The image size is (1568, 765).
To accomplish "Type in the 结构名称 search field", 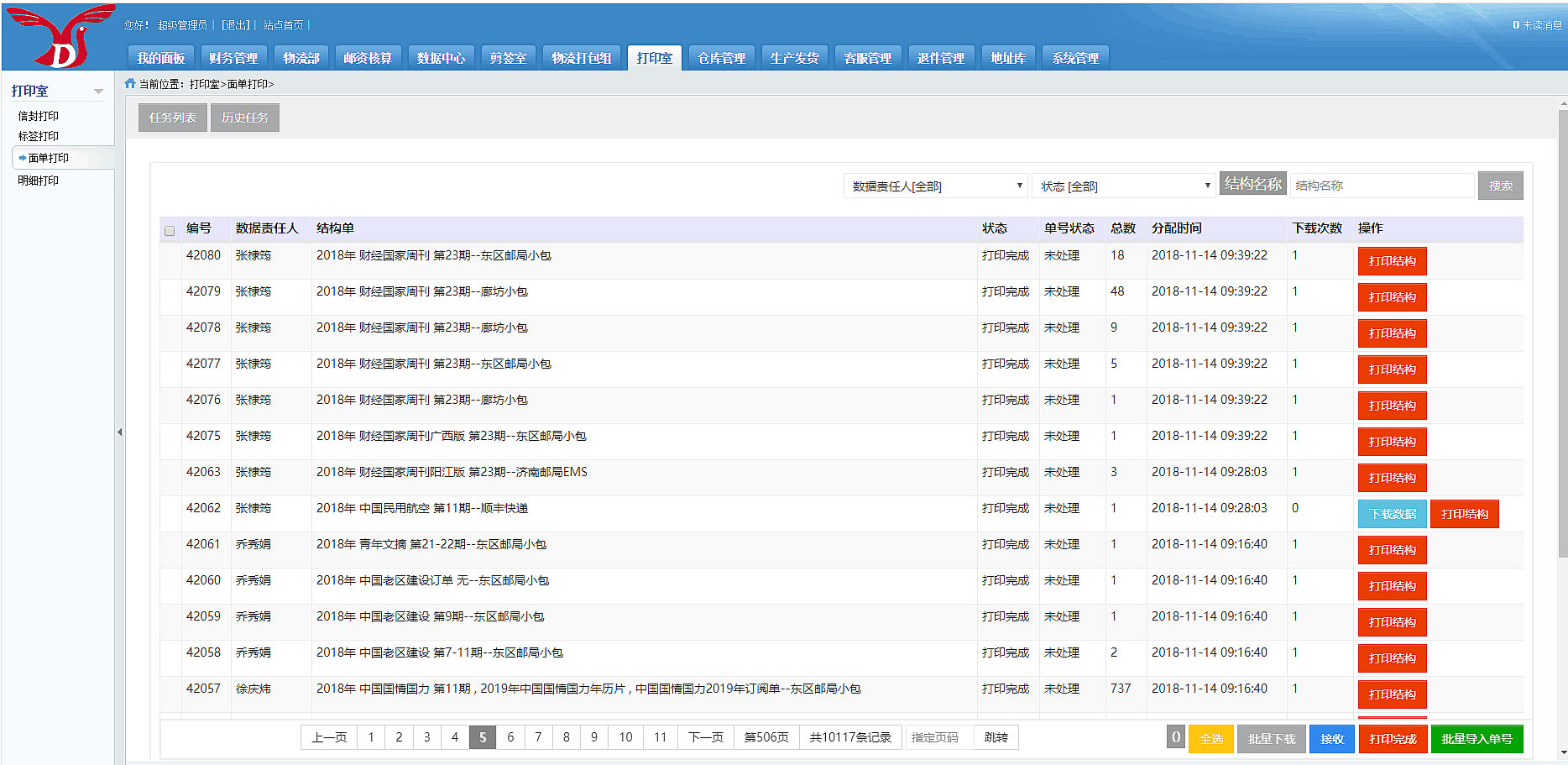I will 1381,186.
